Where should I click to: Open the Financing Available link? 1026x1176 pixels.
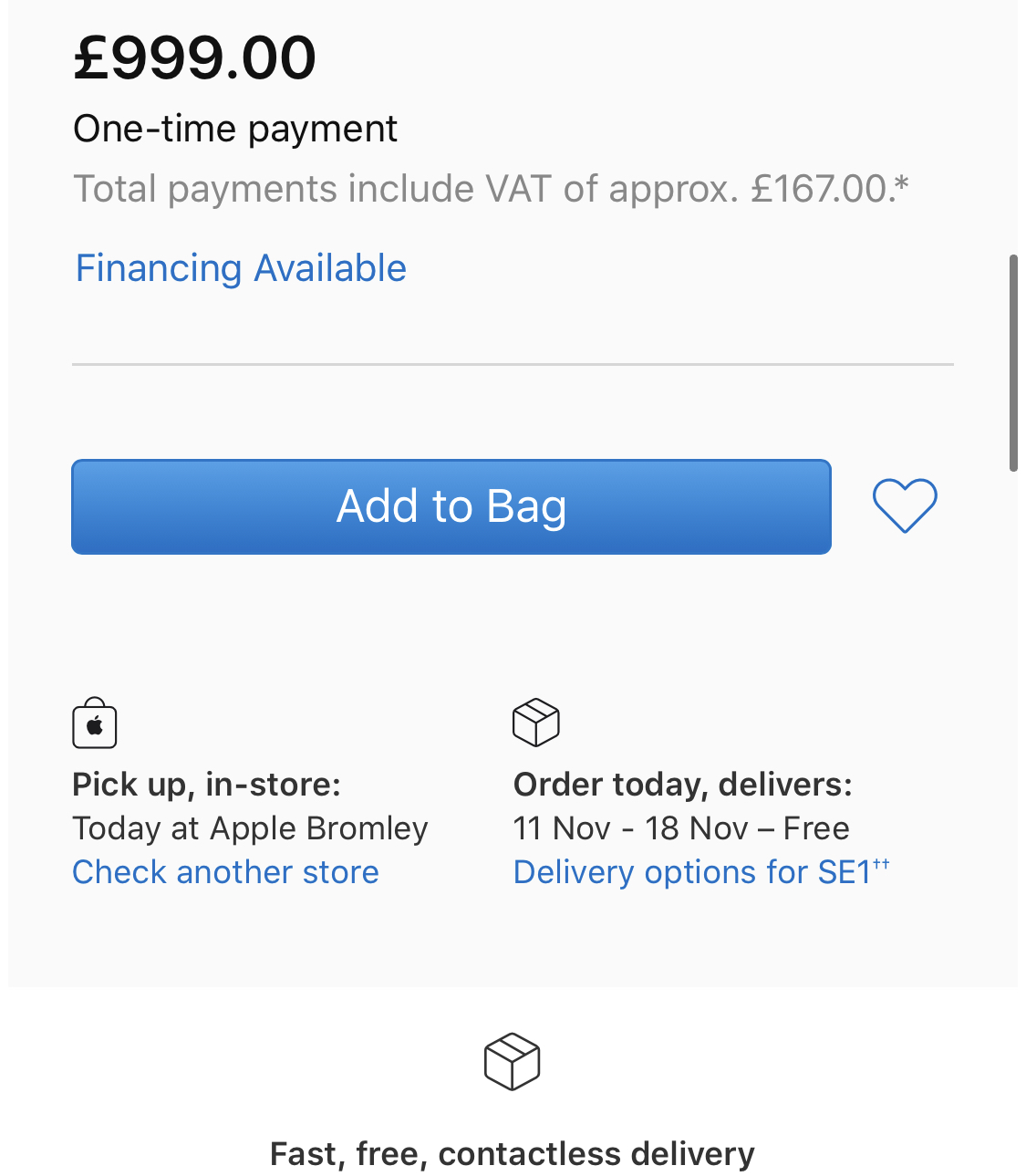pos(241,268)
